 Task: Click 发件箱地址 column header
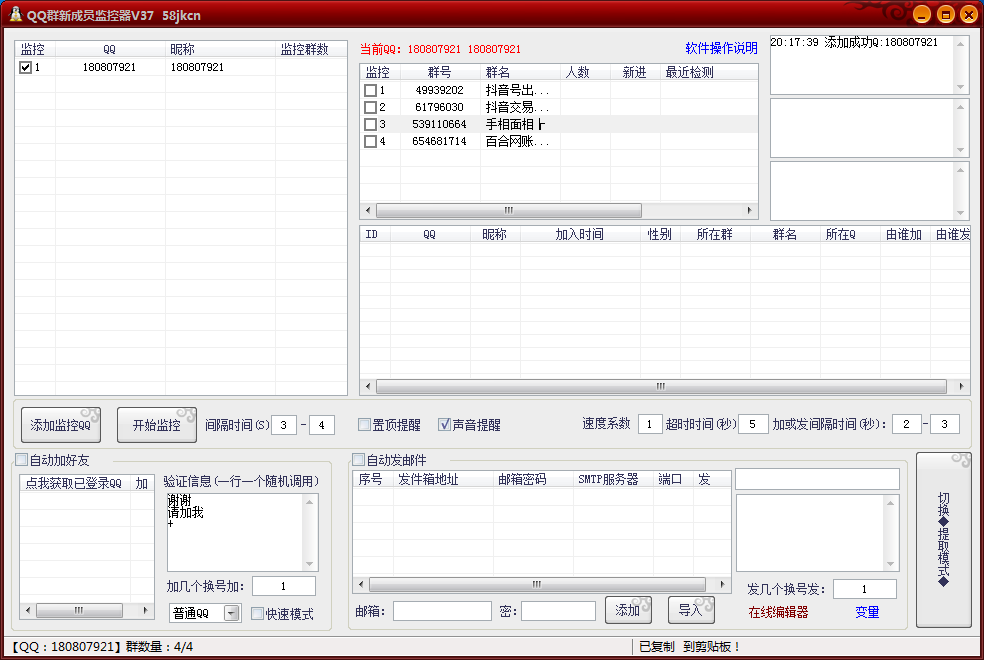[443, 479]
